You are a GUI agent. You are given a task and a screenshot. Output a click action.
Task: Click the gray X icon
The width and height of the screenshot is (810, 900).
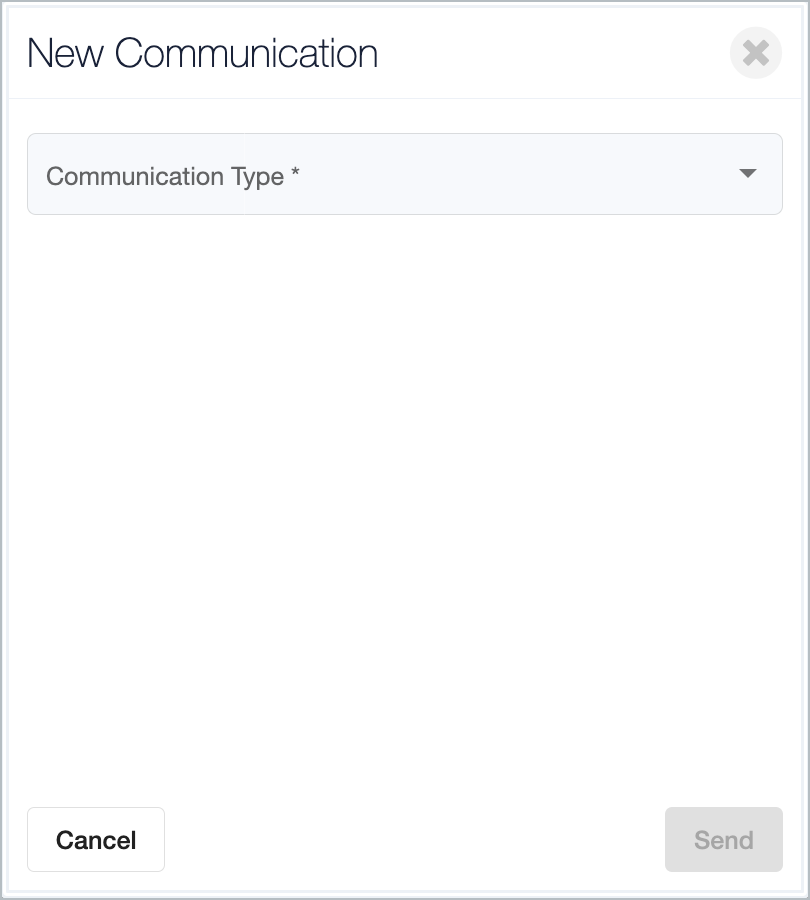[x=755, y=53]
